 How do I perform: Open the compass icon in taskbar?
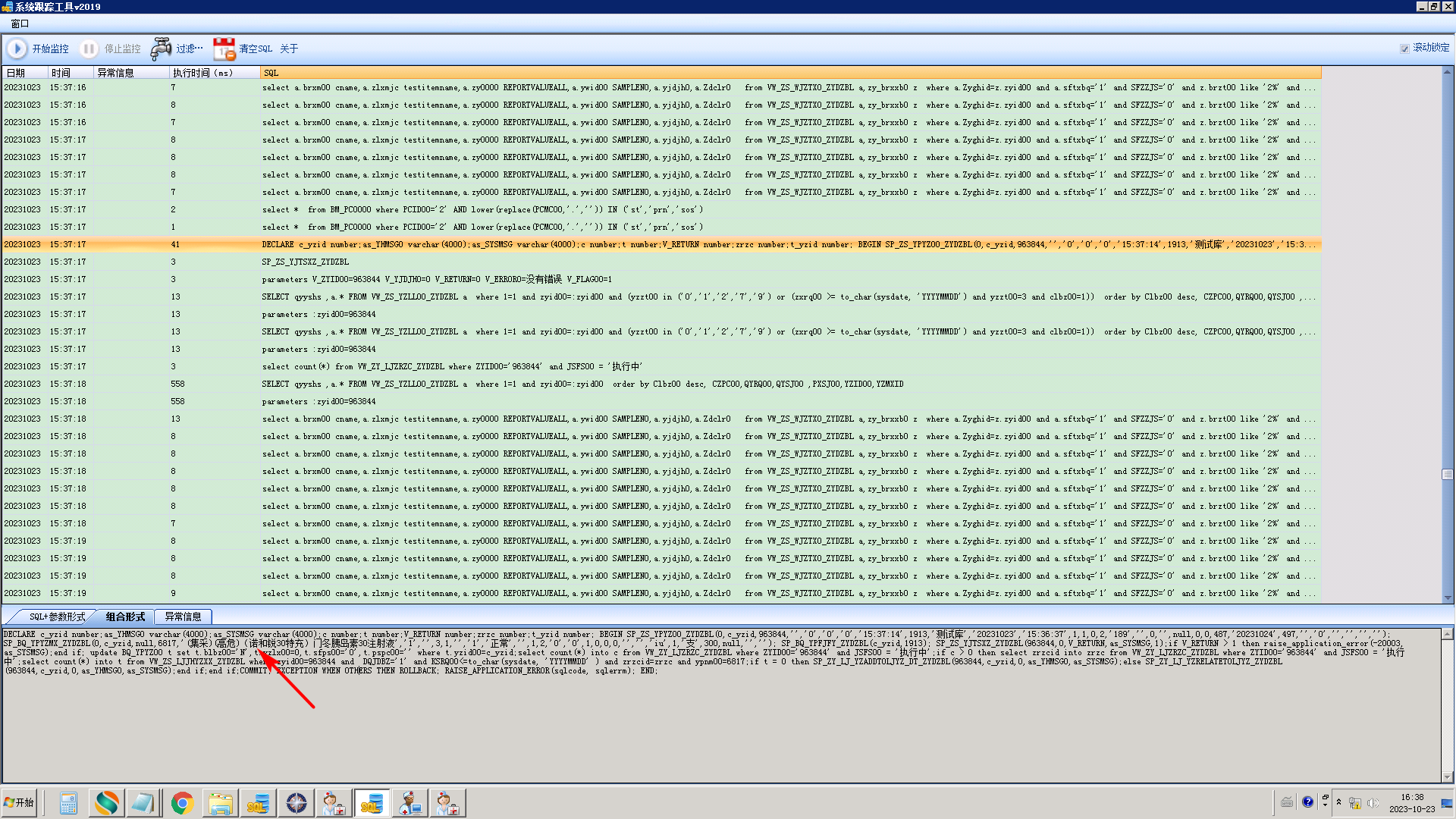(x=296, y=802)
